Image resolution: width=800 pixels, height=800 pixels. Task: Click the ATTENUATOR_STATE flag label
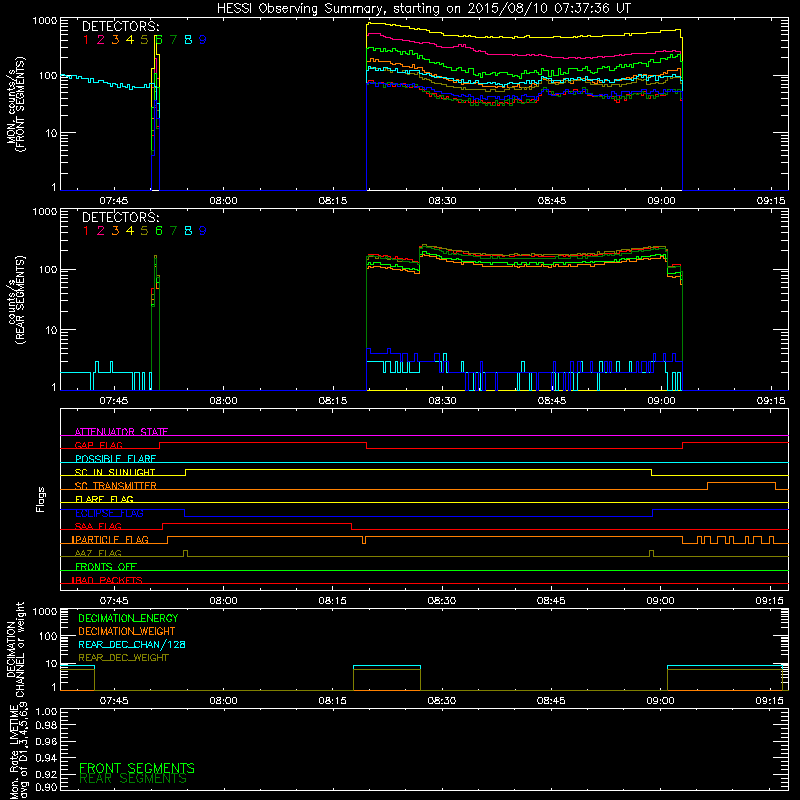(x=121, y=432)
